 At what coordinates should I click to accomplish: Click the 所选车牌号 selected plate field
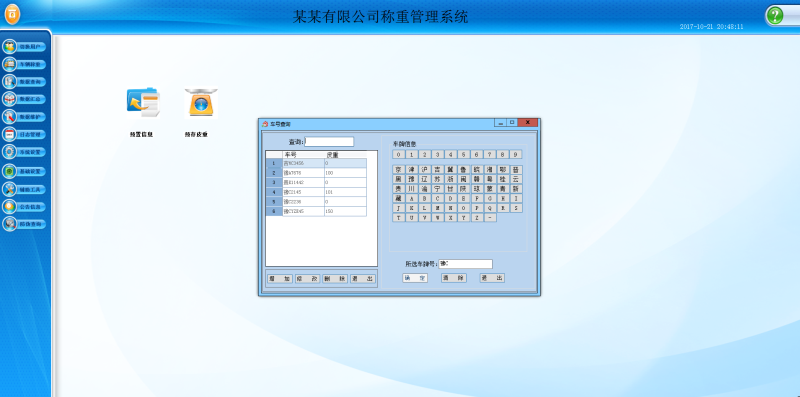(465, 264)
